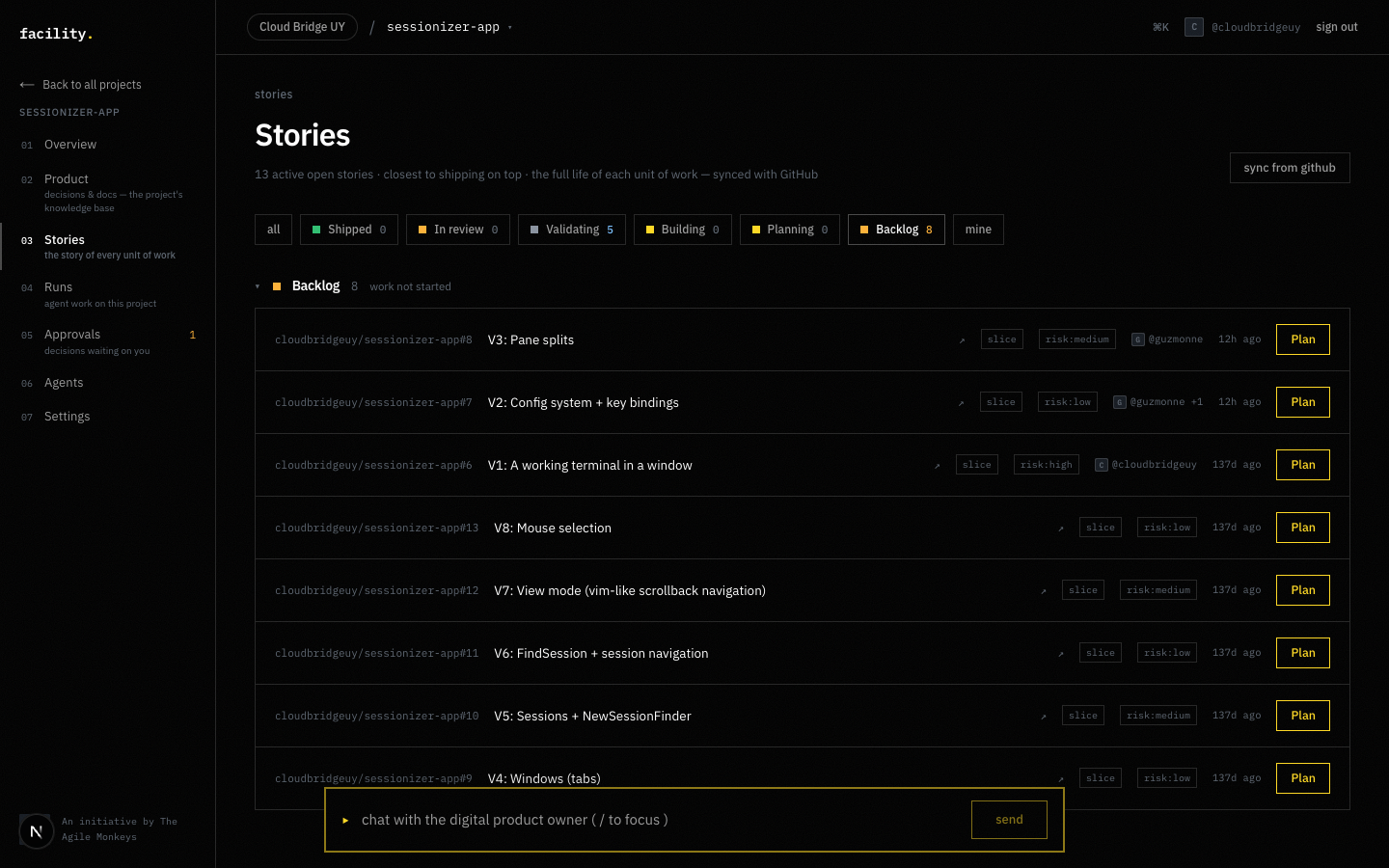Image resolution: width=1389 pixels, height=868 pixels.
Task: Click the @cloudbridgeuy avatar on V1 row
Action: pyautogui.click(x=1102, y=465)
